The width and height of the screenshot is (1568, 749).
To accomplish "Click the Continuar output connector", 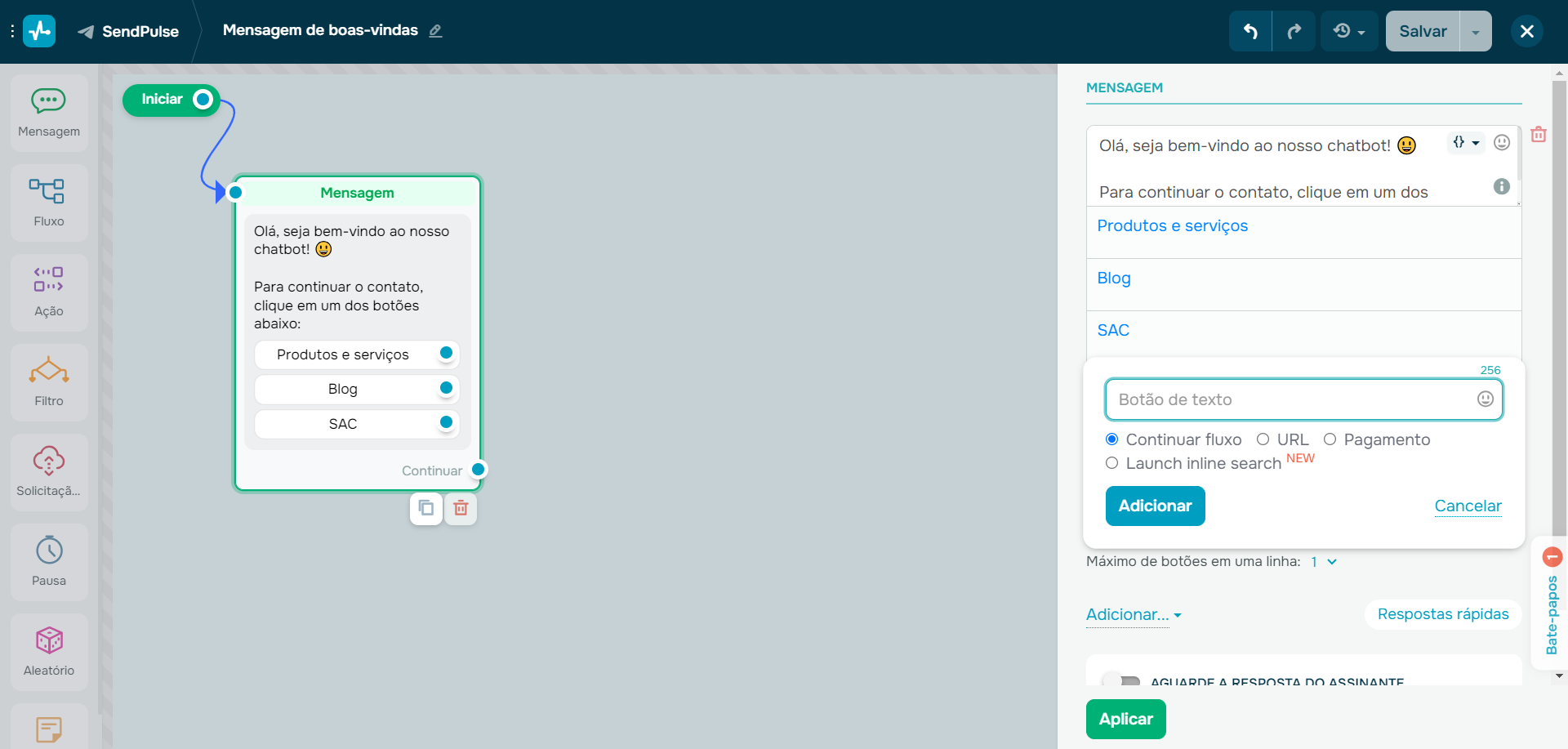I will point(479,470).
